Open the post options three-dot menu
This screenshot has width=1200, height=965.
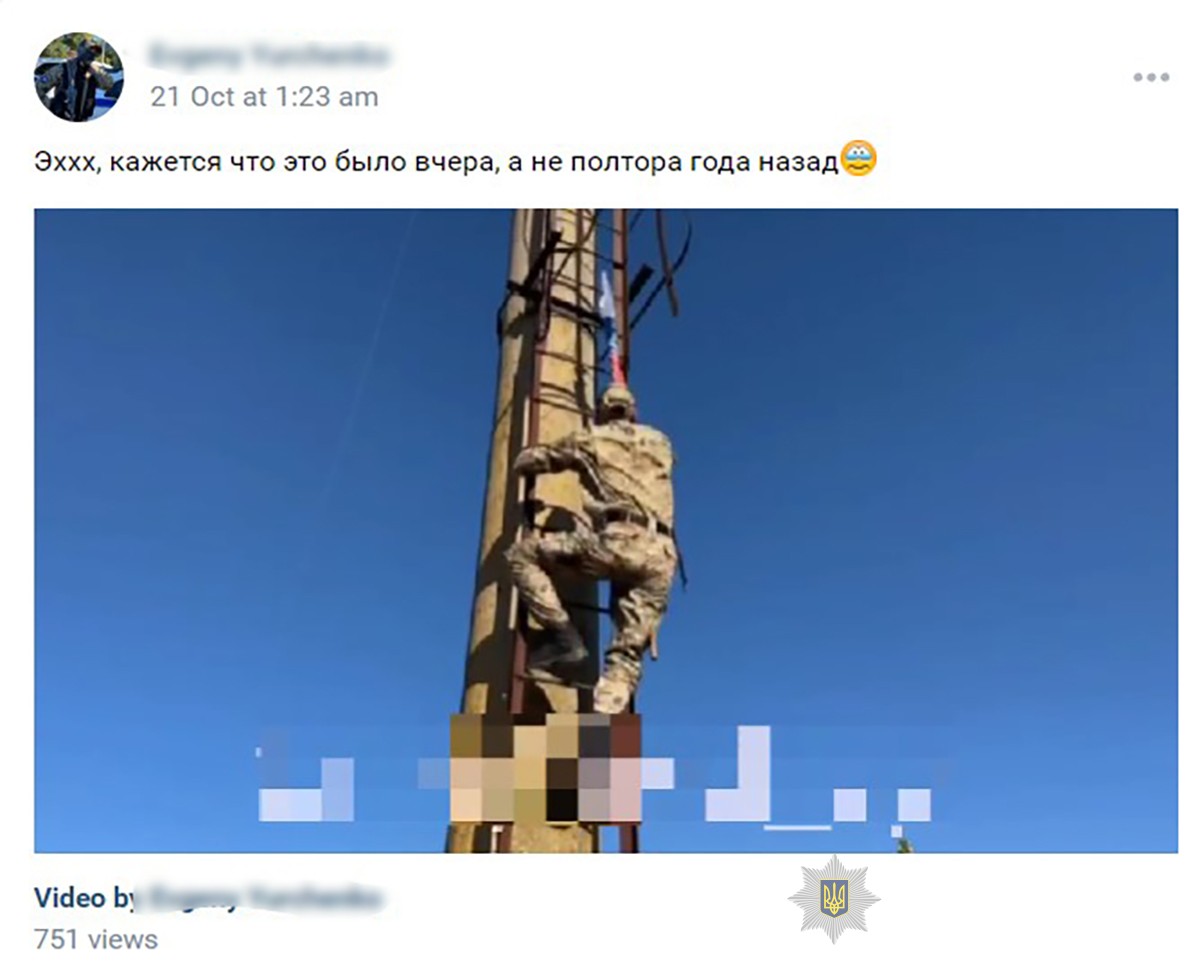[x=1151, y=77]
